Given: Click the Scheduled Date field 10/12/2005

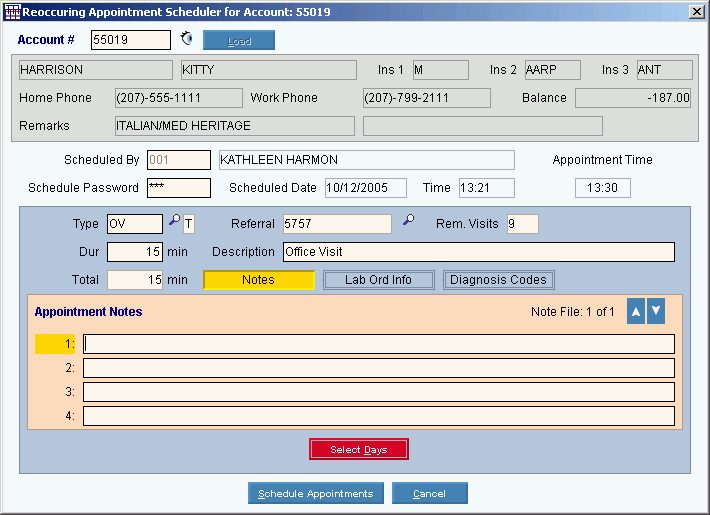Looking at the screenshot, I should coord(366,188).
